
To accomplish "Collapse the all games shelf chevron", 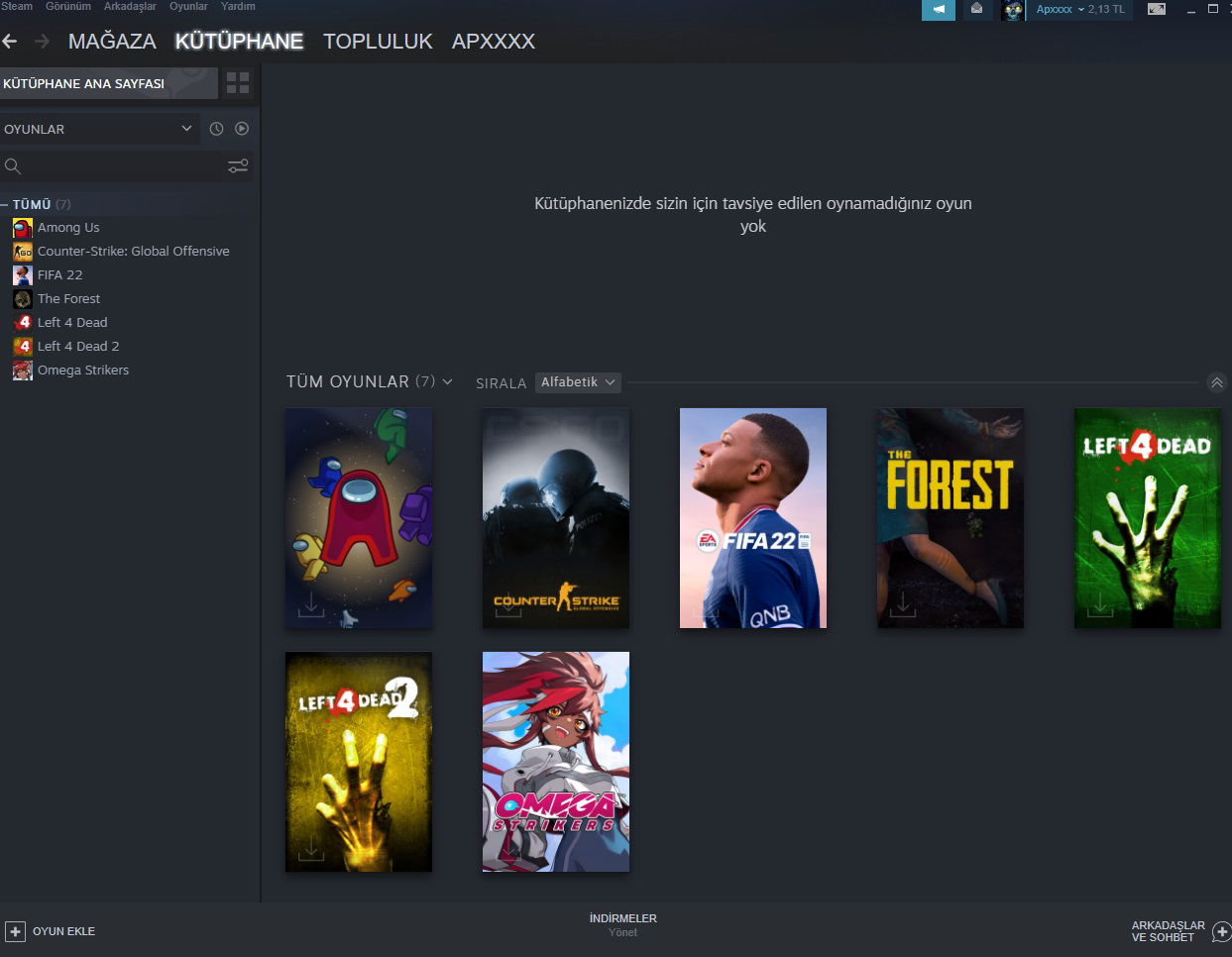I will (1217, 382).
